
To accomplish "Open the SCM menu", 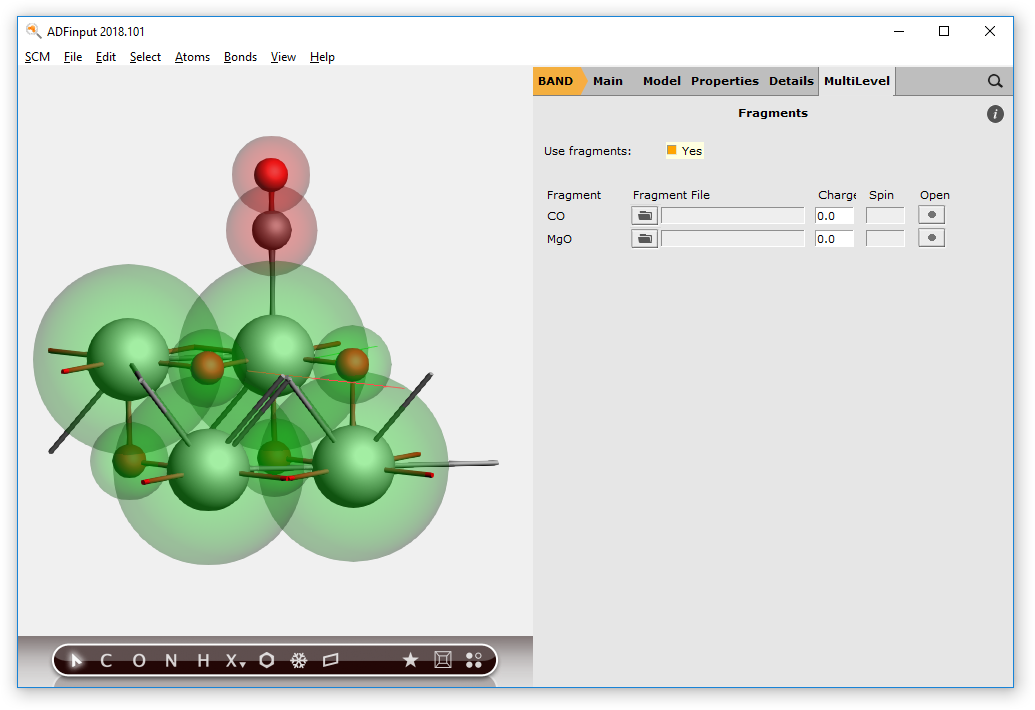I will (38, 57).
